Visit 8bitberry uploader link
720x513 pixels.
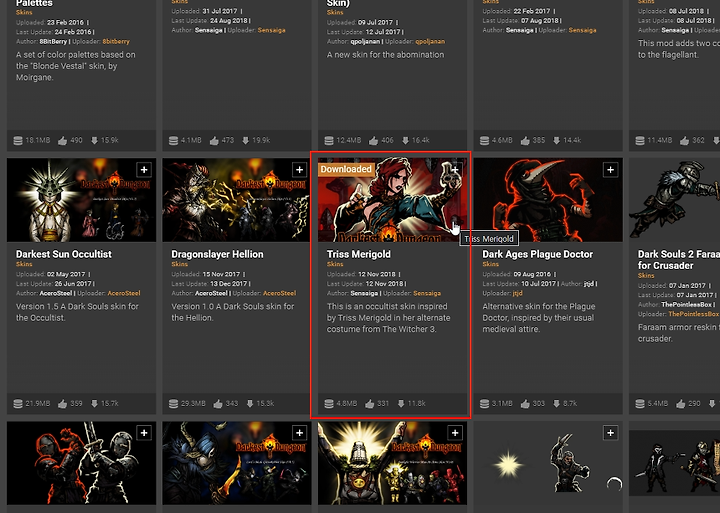pyautogui.click(x=116, y=41)
